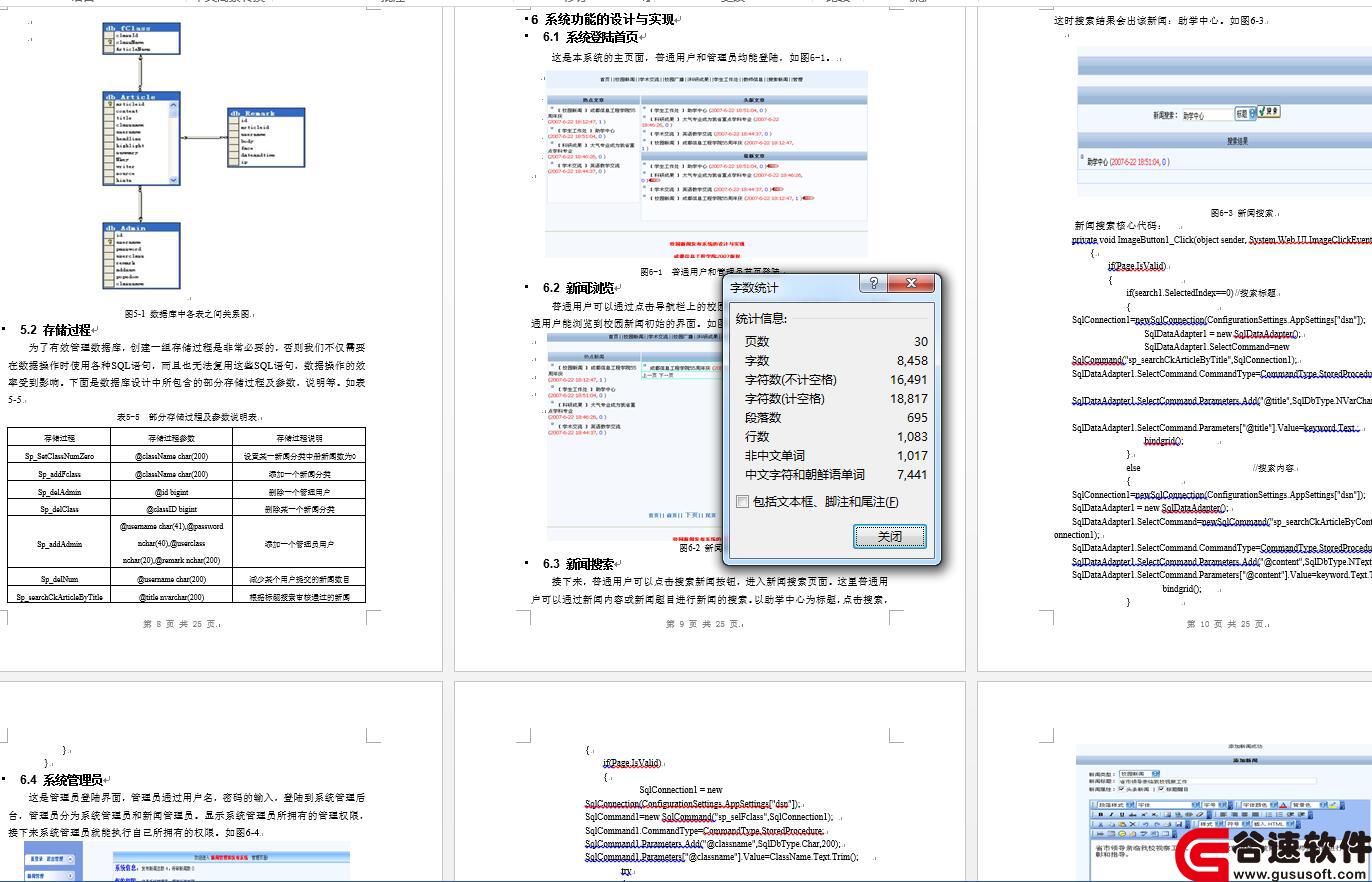Image resolution: width=1372 pixels, height=882 pixels.
Task: Click the footer 第 9 页 共 25 页
Action: click(704, 624)
